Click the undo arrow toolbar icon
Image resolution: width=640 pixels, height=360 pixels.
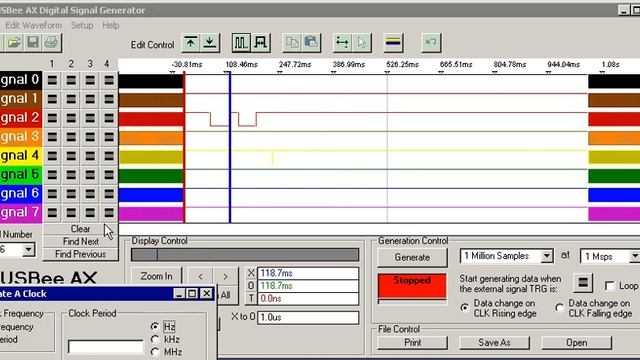click(x=431, y=42)
